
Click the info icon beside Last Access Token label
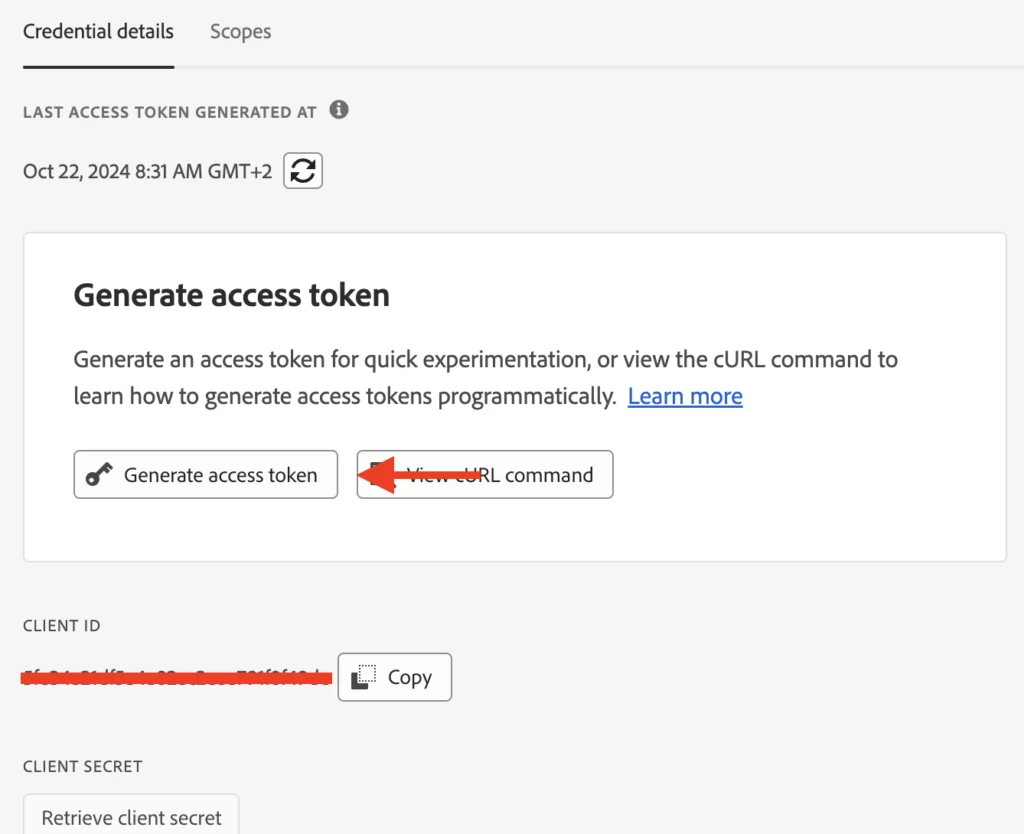click(x=339, y=110)
